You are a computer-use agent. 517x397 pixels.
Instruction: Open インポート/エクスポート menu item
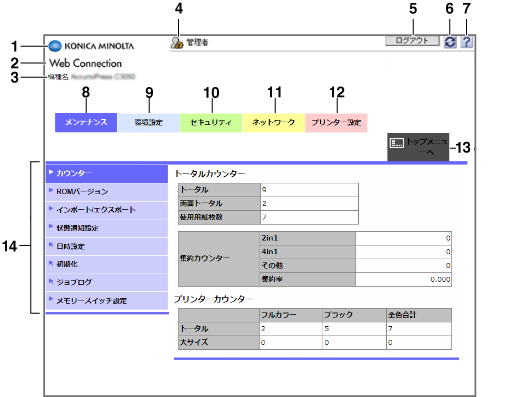pos(107,210)
